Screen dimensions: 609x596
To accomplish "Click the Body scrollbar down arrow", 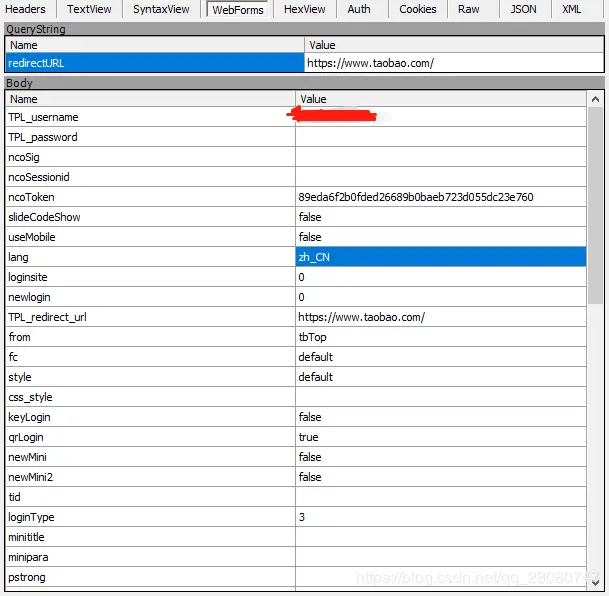I will click(595, 582).
